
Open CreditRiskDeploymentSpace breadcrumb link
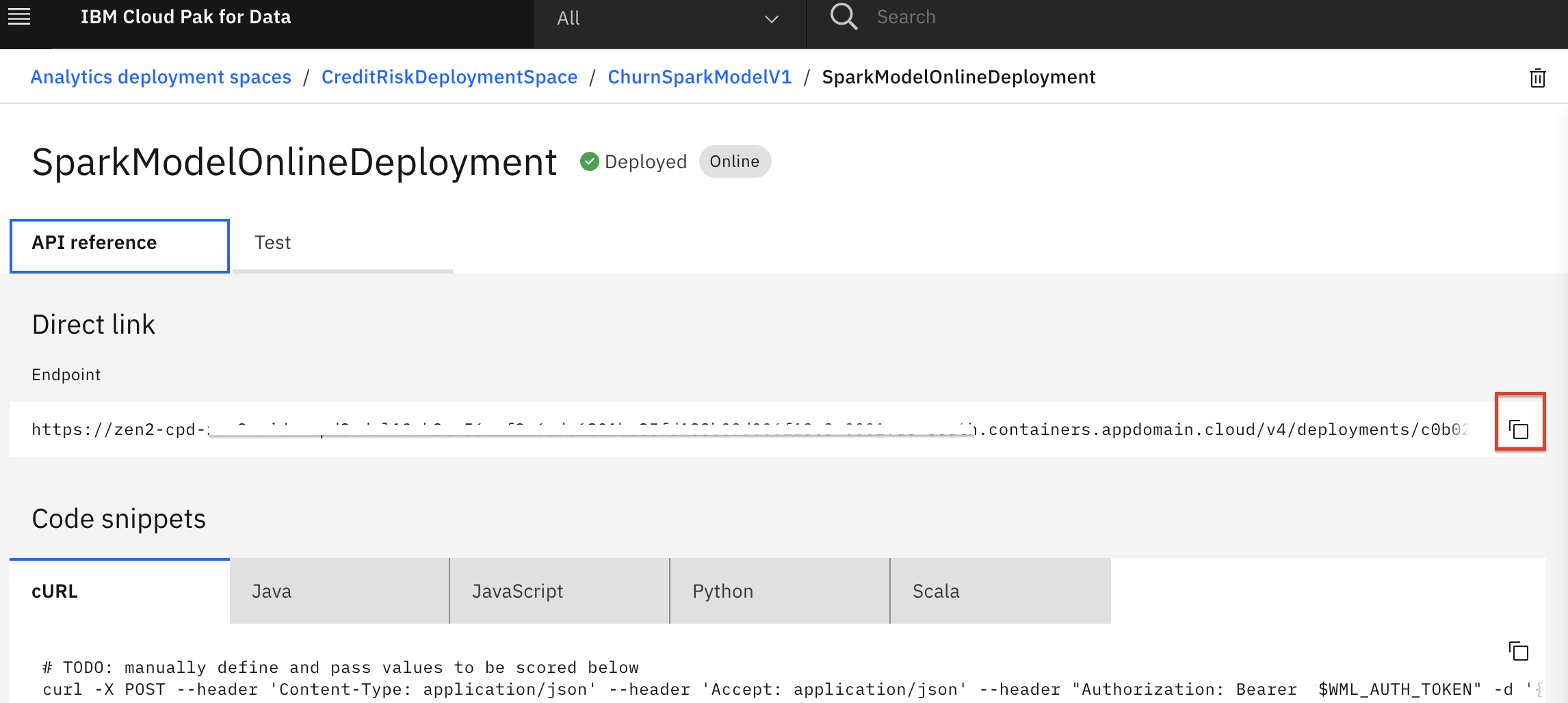point(449,77)
